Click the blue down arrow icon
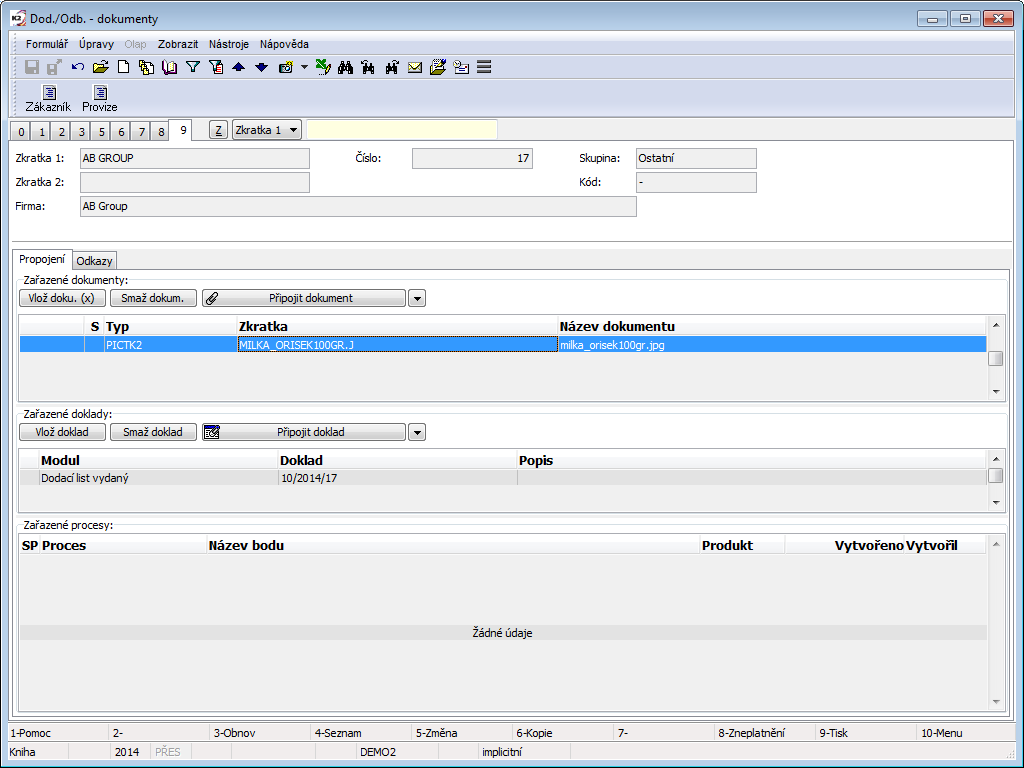The height and width of the screenshot is (768, 1024). [261, 68]
